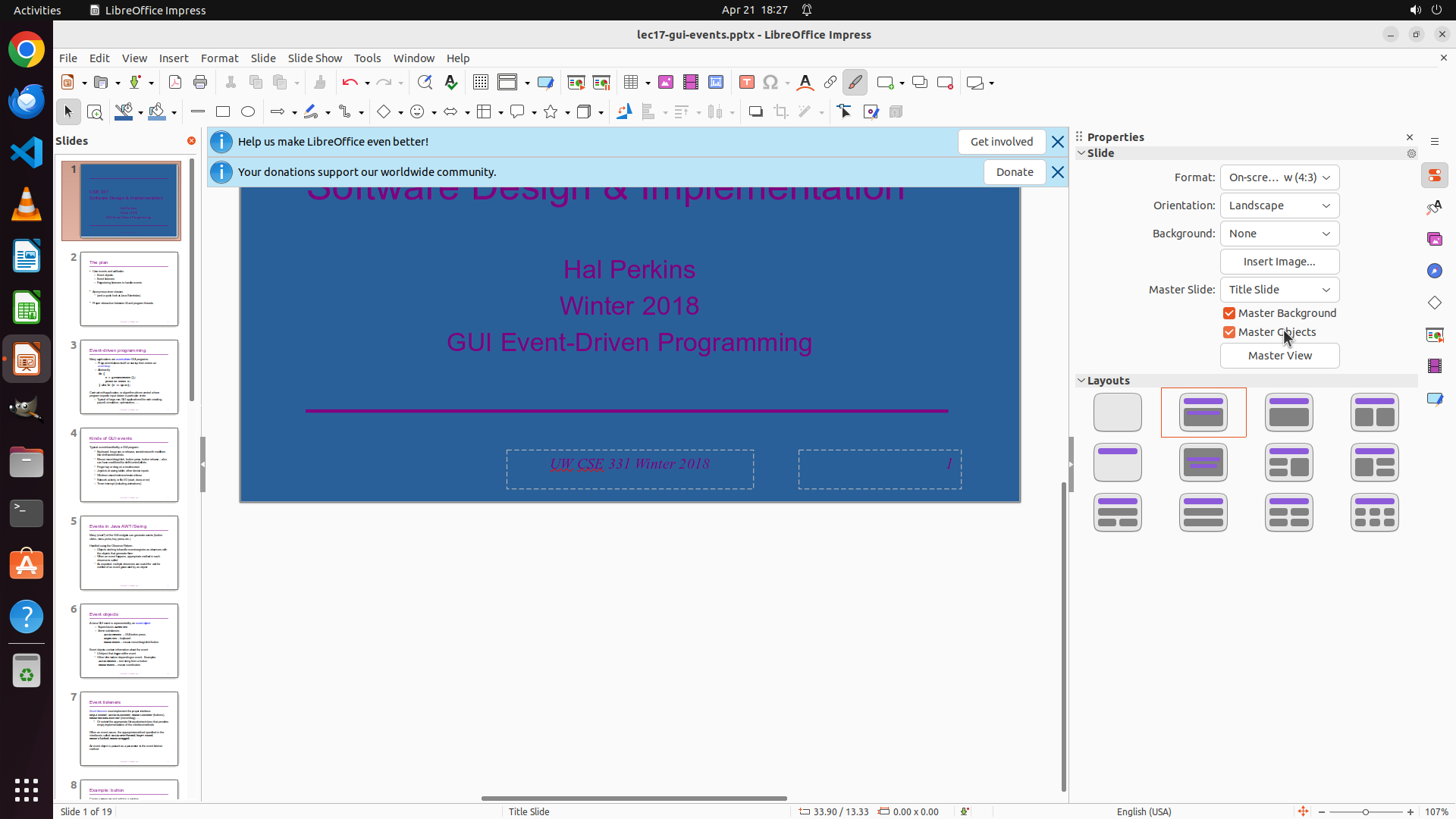The width and height of the screenshot is (1456, 819).
Task: Uncheck the Master Background checkbox
Action: tap(1229, 313)
